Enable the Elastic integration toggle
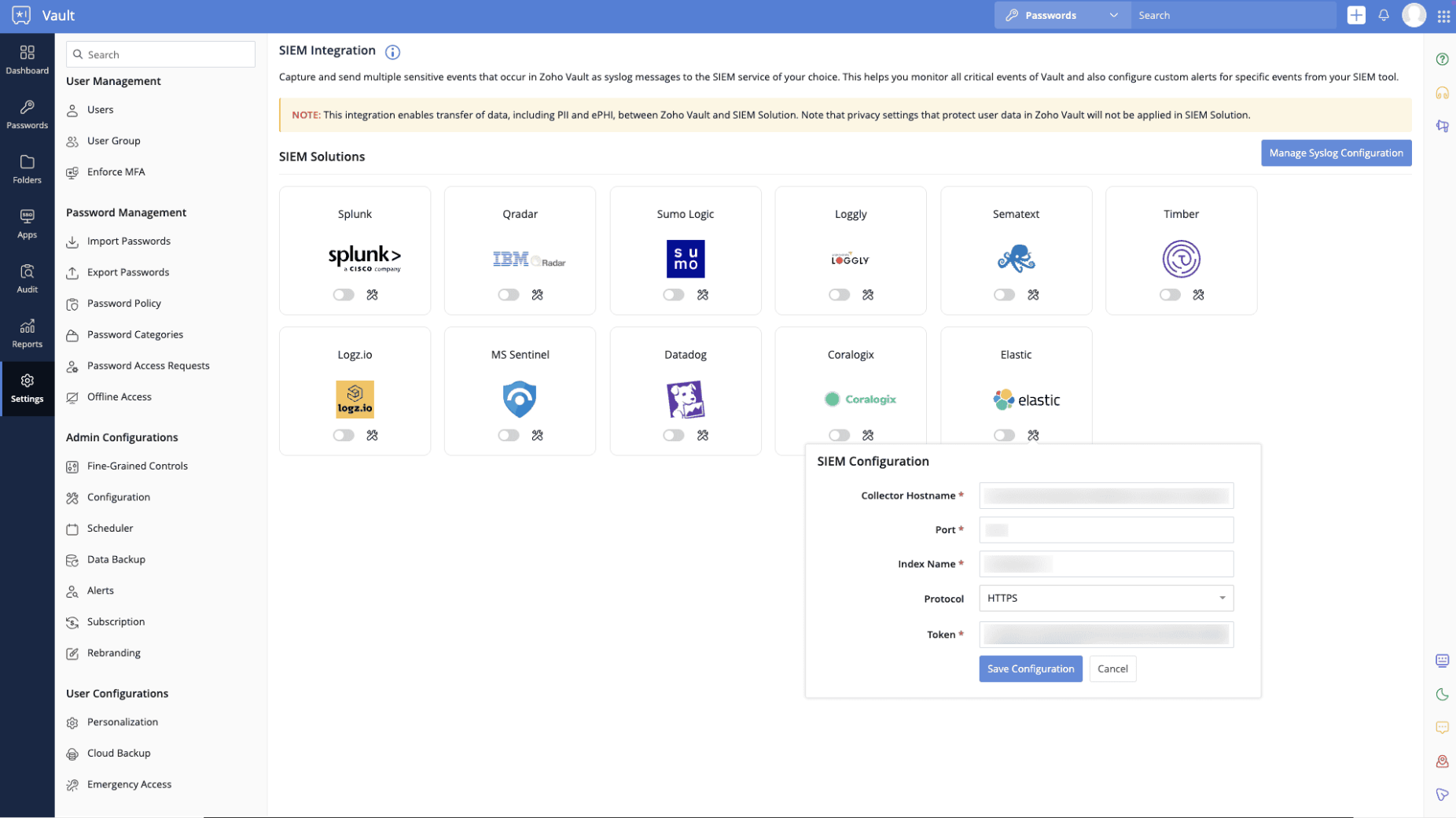This screenshot has height=818, width=1456. click(1004, 435)
